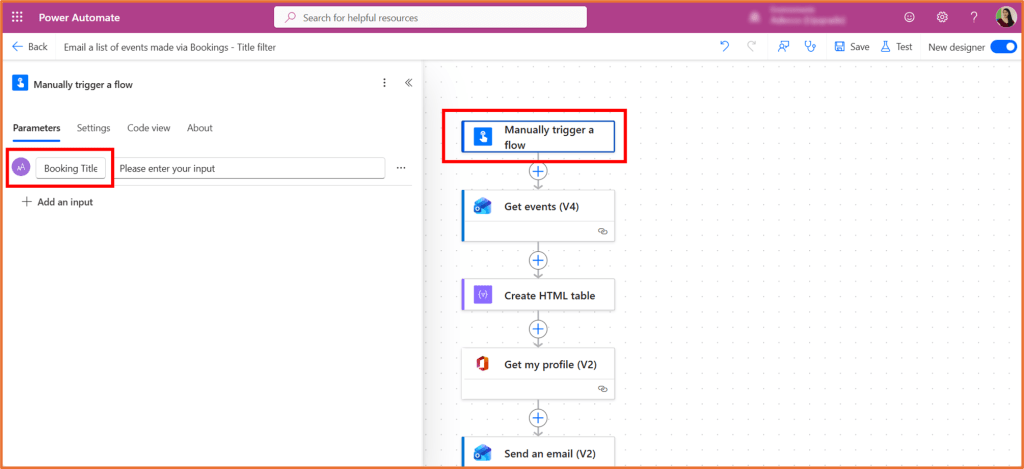Open the Booking Title input ellipsis menu
The width and height of the screenshot is (1024, 469).
click(x=401, y=168)
